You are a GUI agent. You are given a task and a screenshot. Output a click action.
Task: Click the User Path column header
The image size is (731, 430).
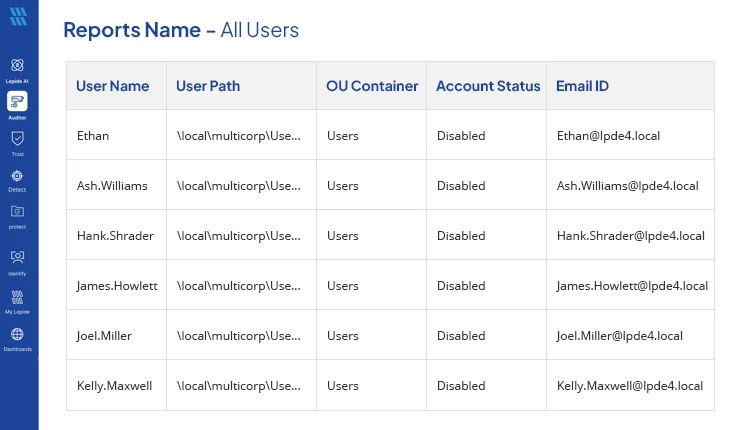[208, 86]
